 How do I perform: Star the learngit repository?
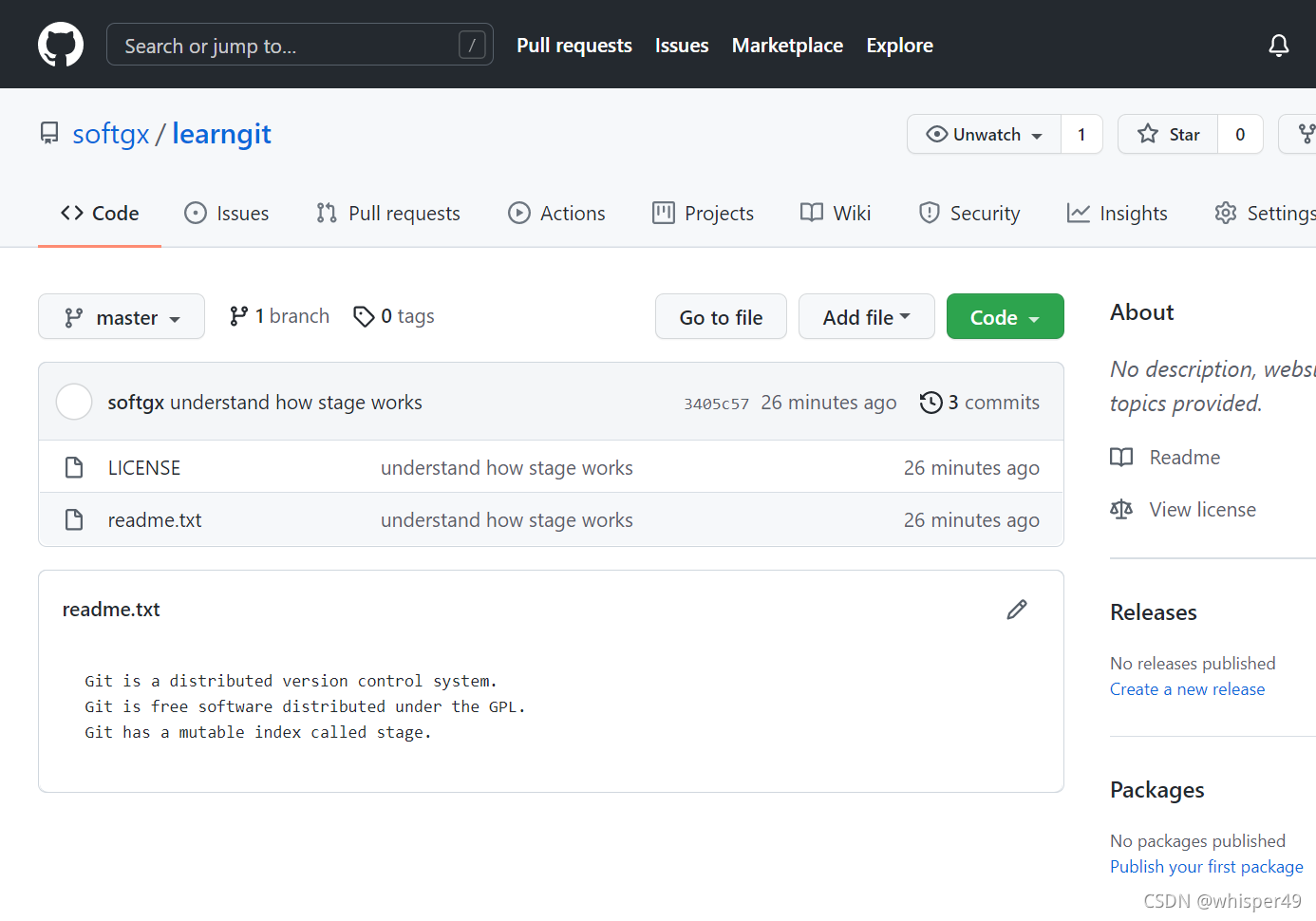pos(1169,134)
